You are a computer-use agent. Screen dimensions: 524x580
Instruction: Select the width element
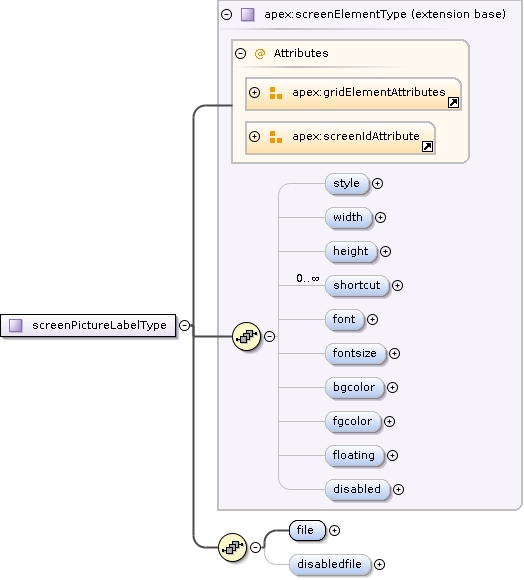click(x=349, y=218)
